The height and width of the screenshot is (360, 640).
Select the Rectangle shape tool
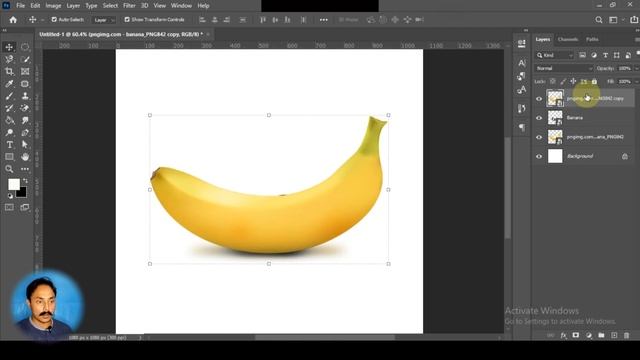(9, 157)
